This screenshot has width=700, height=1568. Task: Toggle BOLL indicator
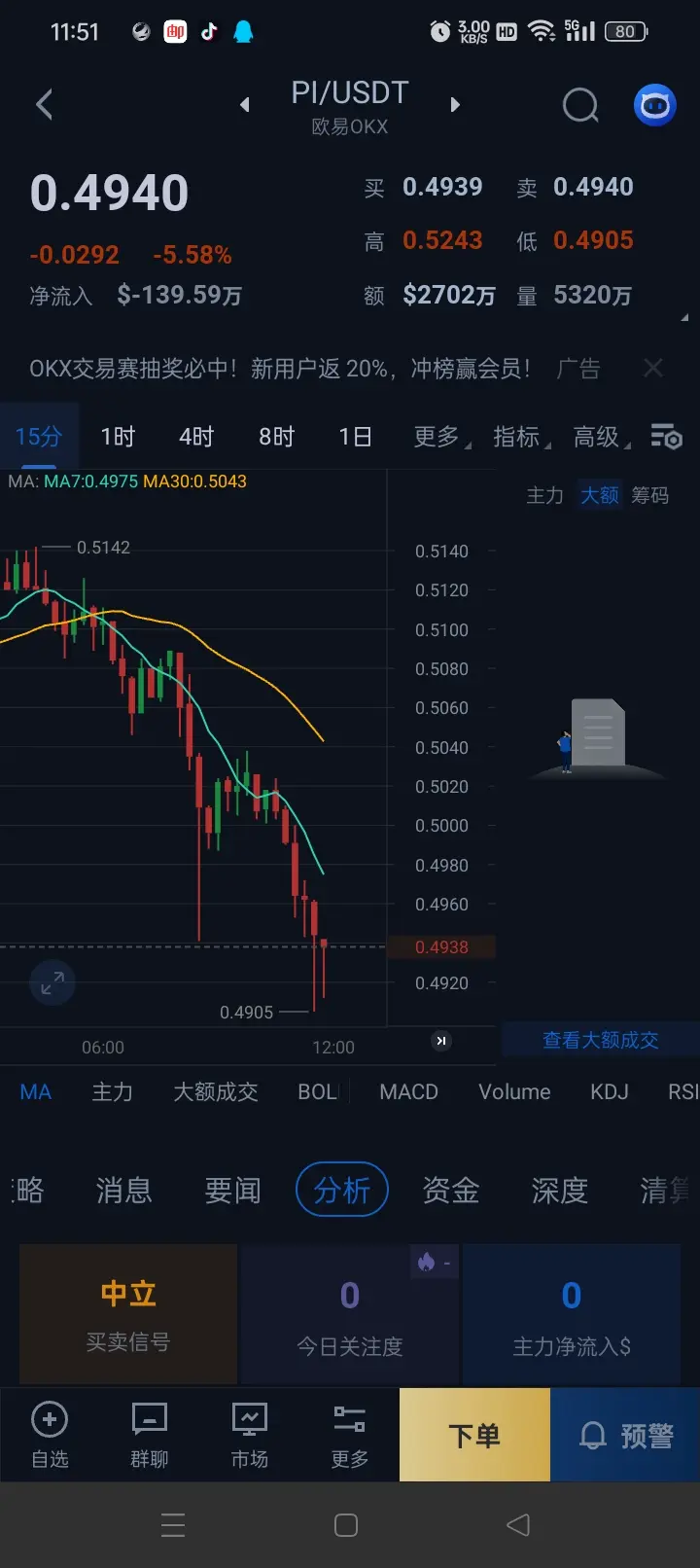[x=319, y=1091]
